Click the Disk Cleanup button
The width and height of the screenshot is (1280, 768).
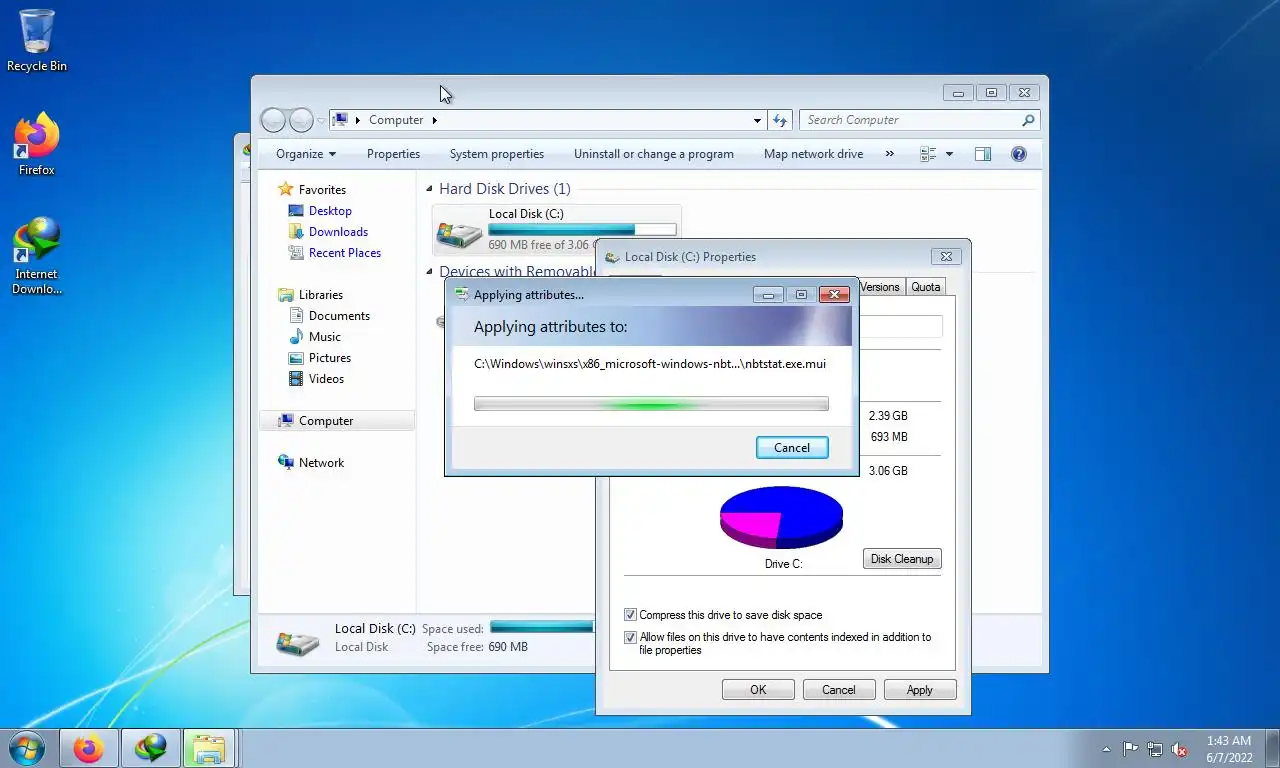tap(902, 559)
